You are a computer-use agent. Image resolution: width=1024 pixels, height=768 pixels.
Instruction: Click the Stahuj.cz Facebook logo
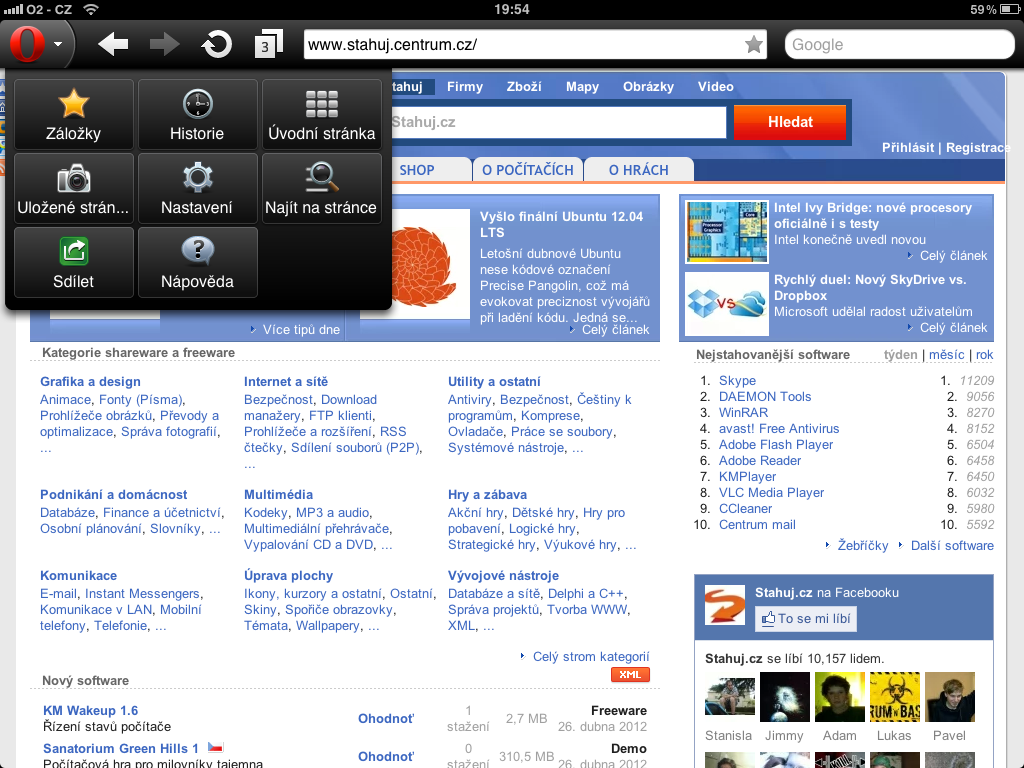point(725,605)
